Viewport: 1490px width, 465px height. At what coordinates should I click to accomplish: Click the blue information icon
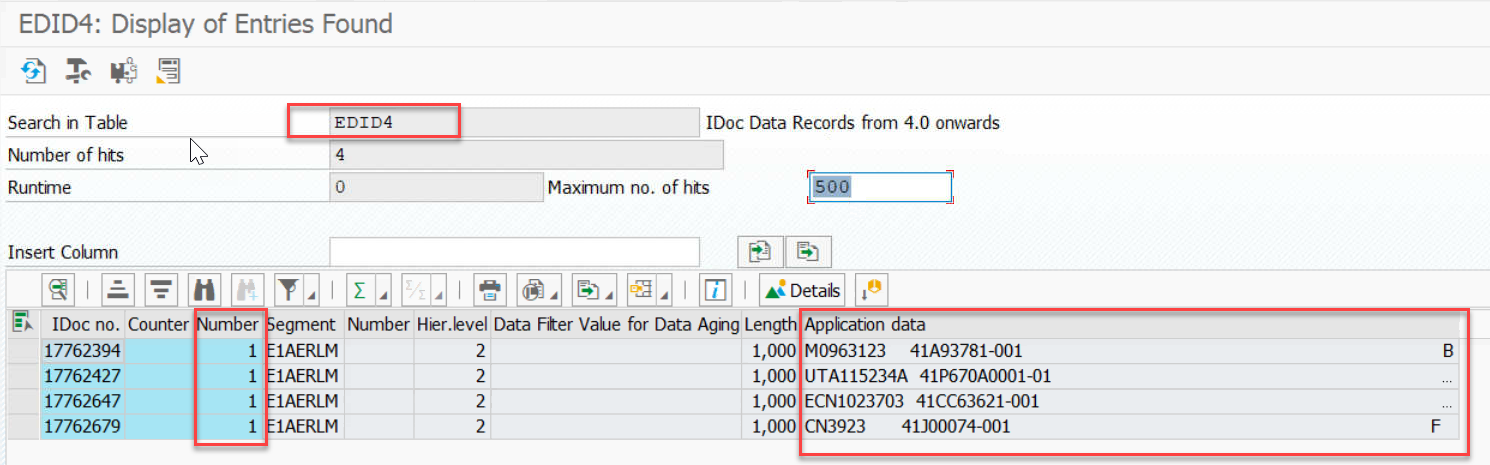pyautogui.click(x=714, y=290)
